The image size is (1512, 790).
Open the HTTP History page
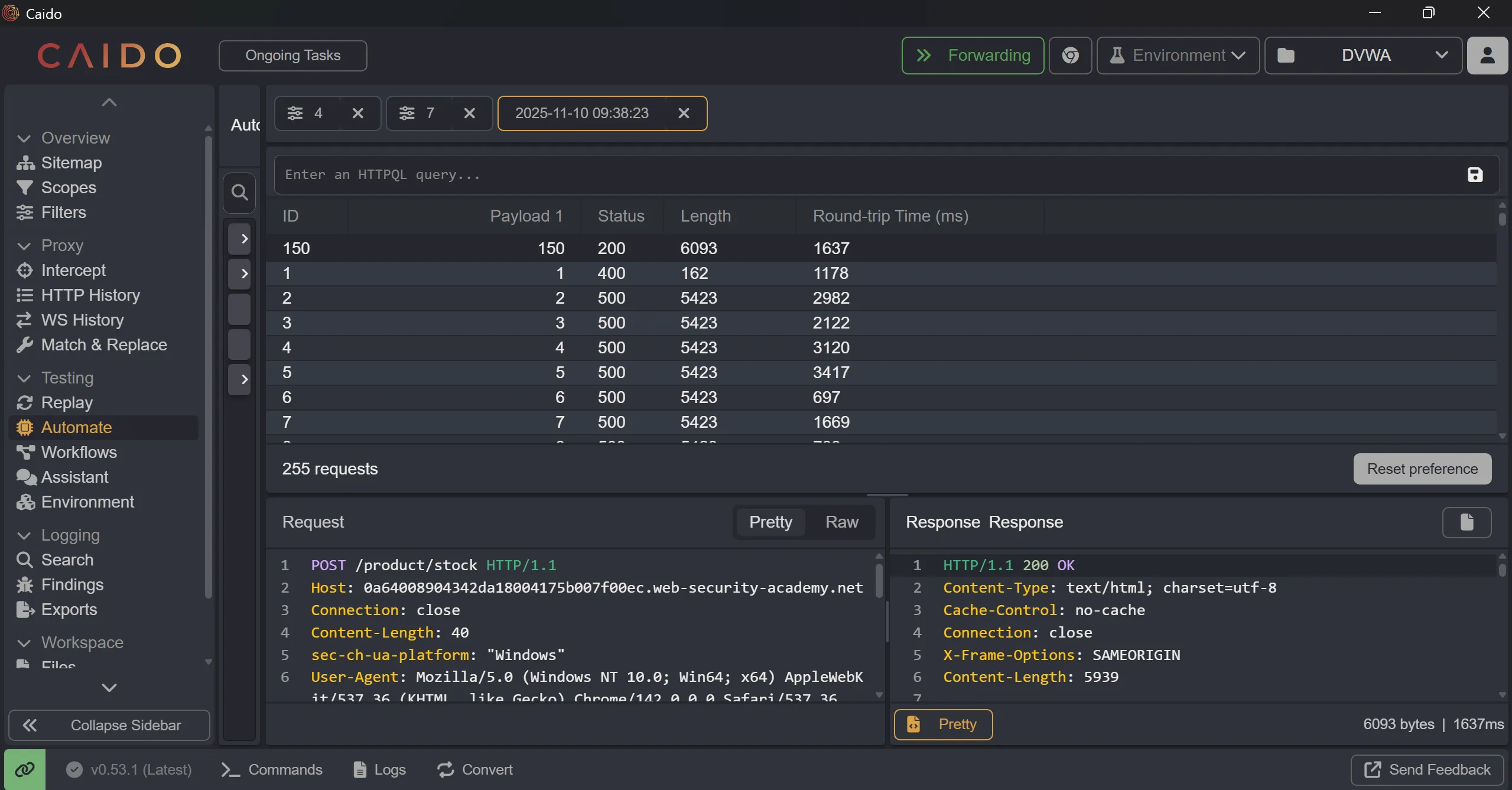90,295
